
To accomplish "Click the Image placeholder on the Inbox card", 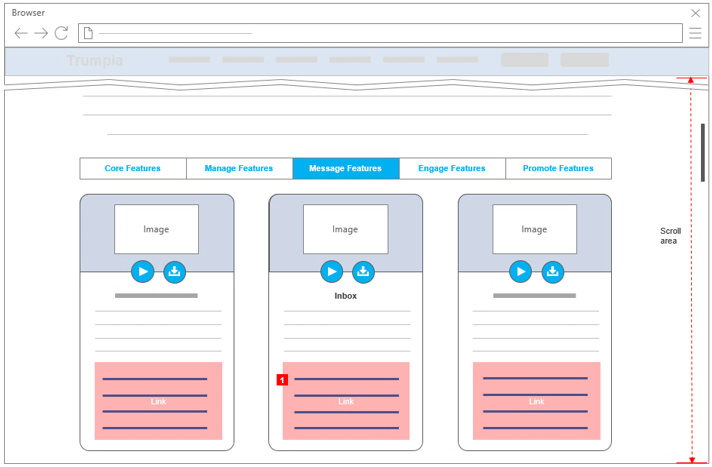I will click(346, 229).
